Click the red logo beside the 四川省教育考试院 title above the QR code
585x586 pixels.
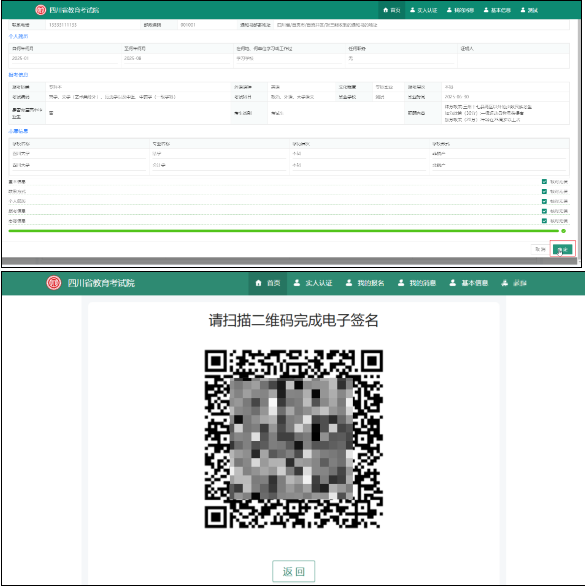pos(53,283)
